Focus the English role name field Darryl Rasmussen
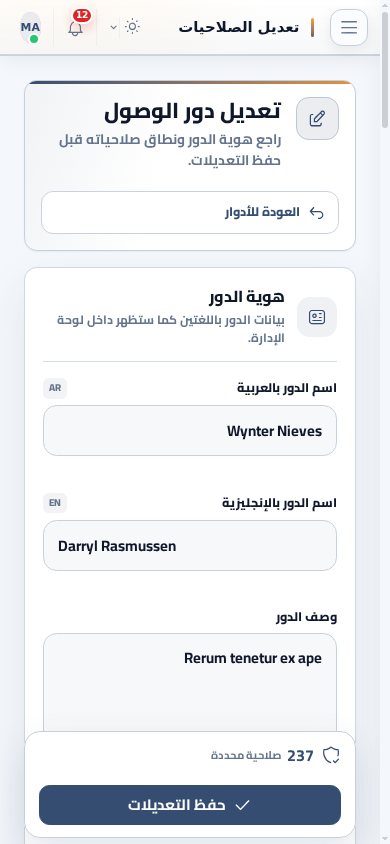 pyautogui.click(x=190, y=545)
